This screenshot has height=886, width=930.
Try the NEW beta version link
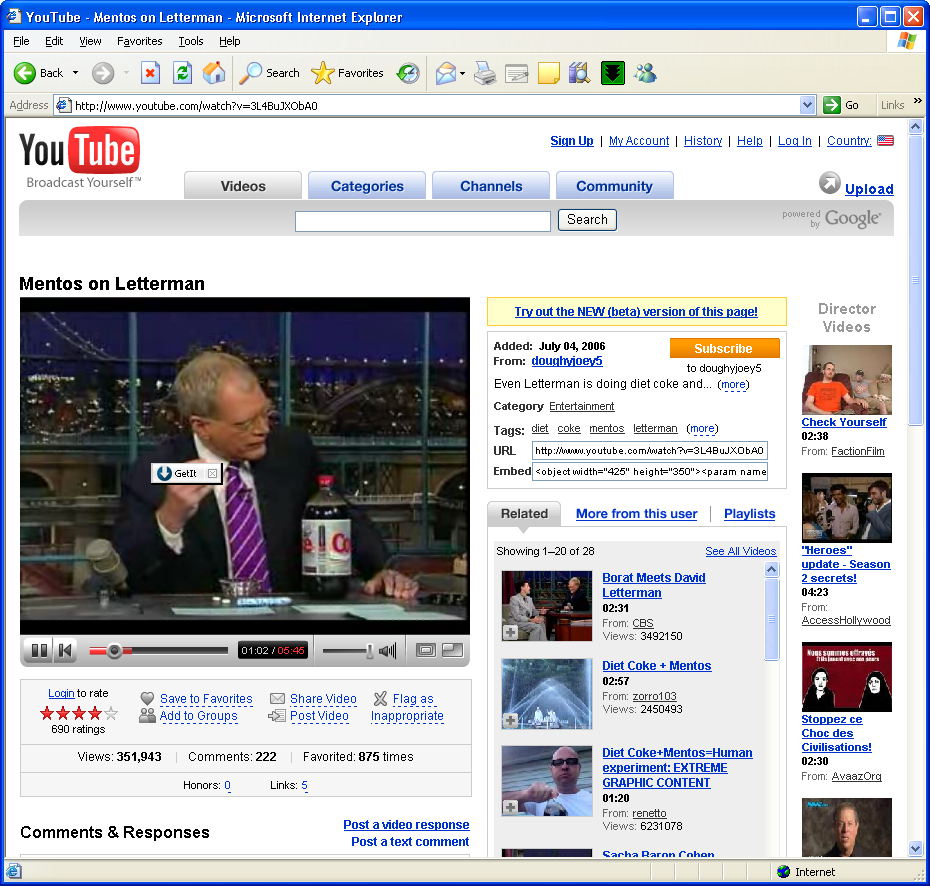click(x=636, y=312)
